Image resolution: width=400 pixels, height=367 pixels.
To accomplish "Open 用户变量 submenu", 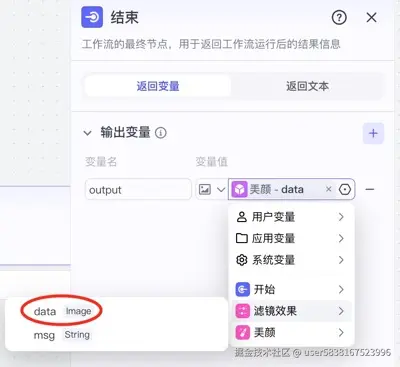I will coord(291,217).
